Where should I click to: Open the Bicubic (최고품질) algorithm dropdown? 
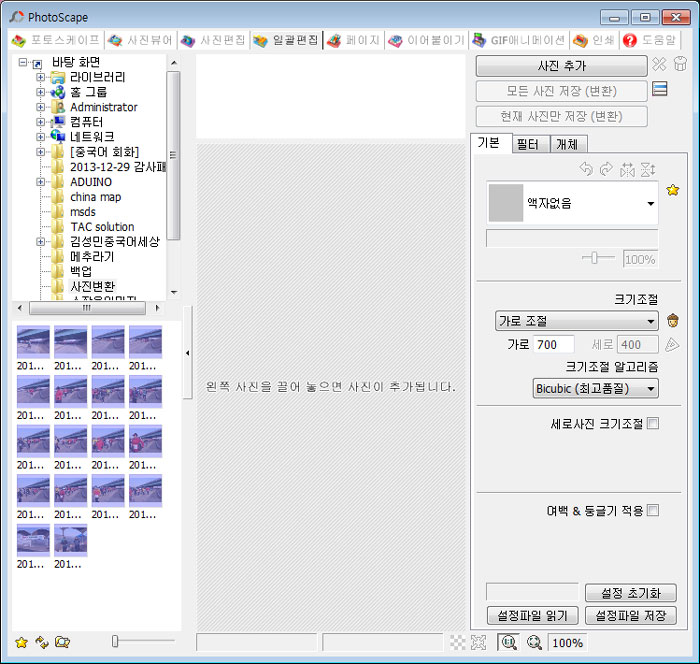click(x=595, y=388)
